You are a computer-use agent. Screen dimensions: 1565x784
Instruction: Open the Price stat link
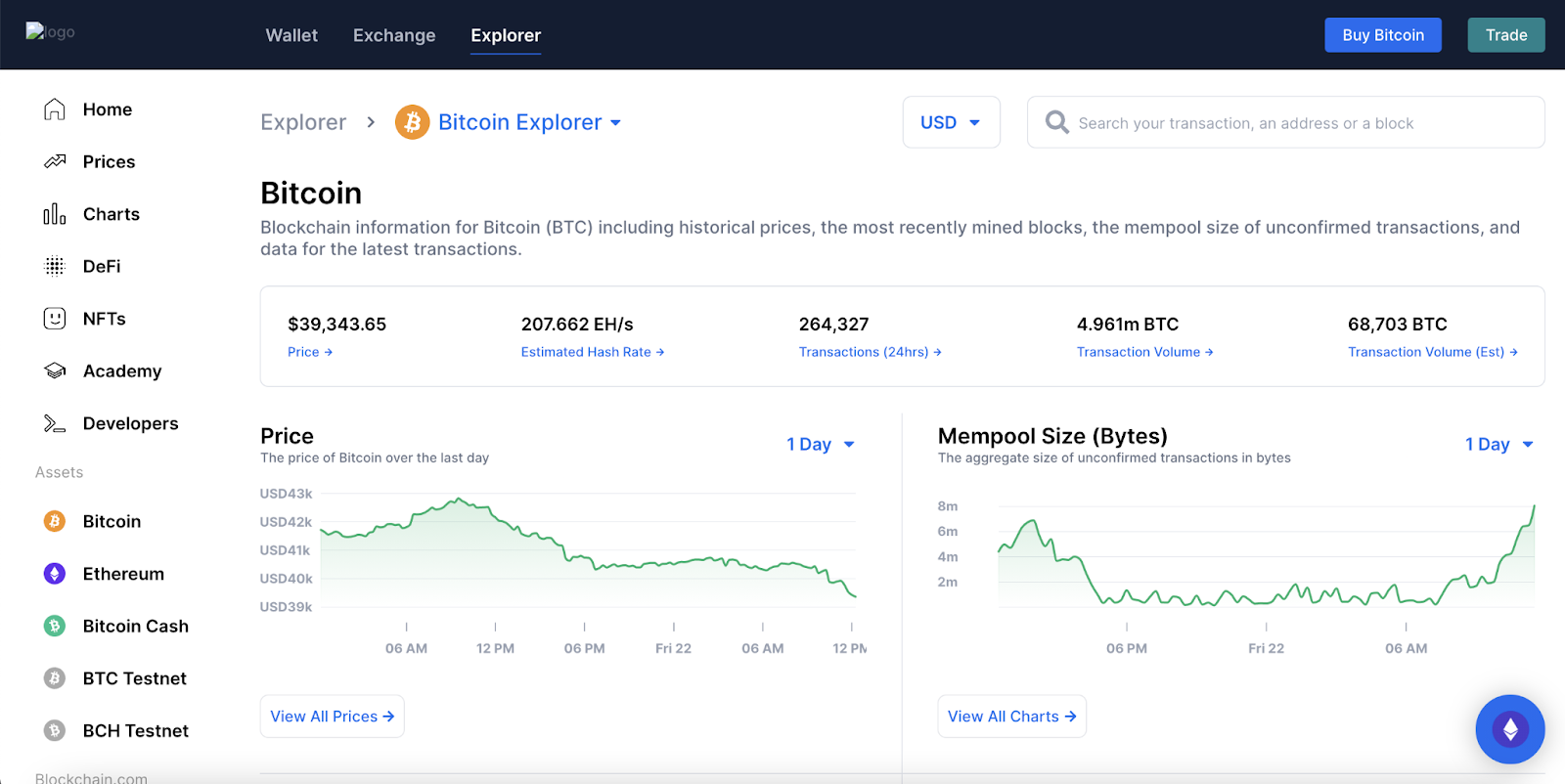[310, 352]
